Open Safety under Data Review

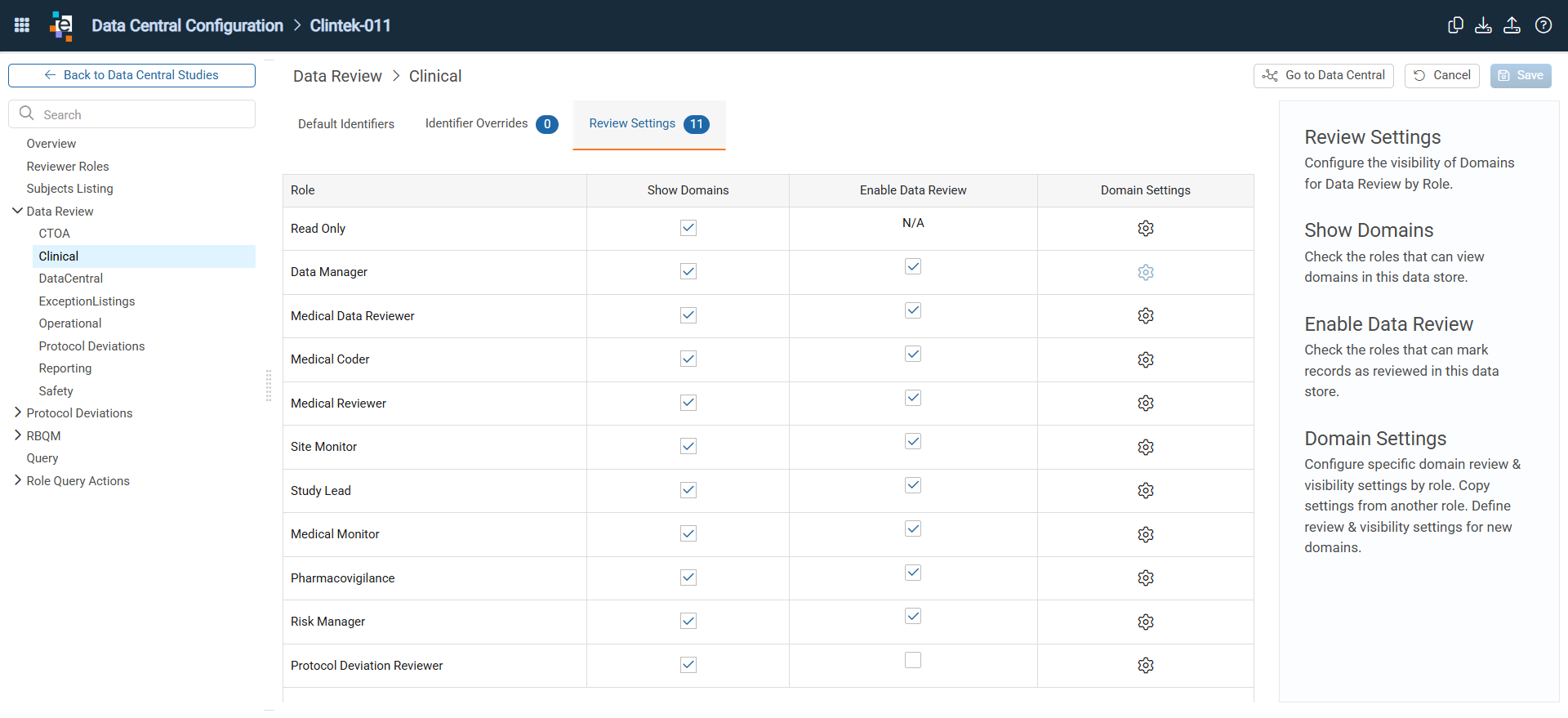pos(56,391)
